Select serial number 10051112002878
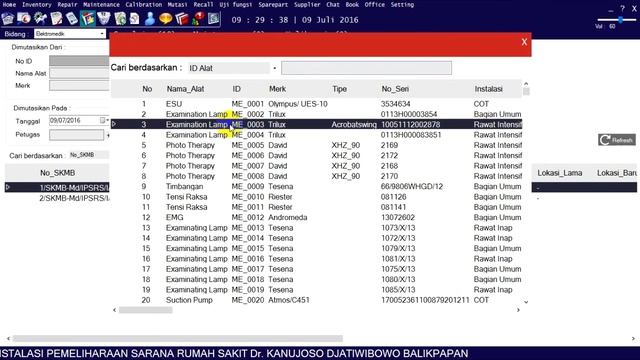 click(410, 124)
